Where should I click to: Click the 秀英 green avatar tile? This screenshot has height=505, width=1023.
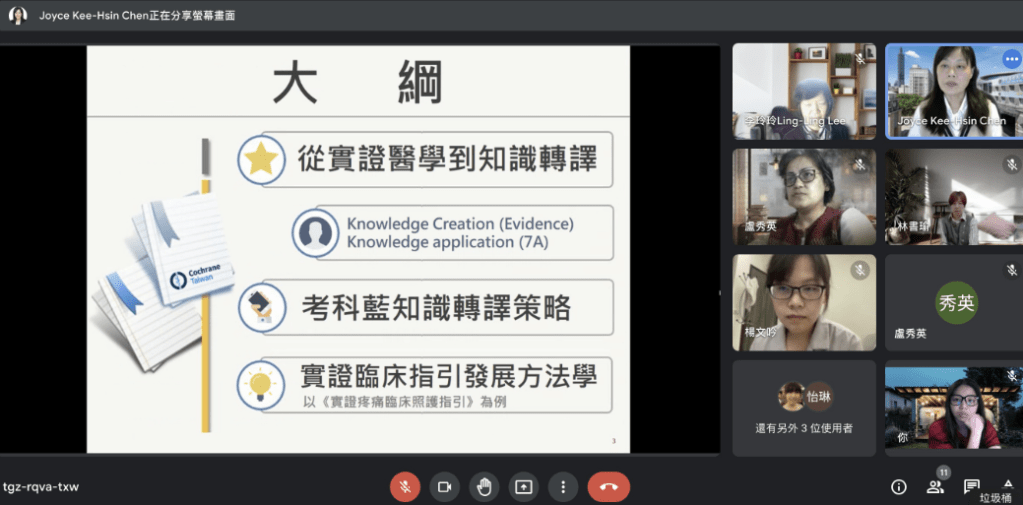pyautogui.click(x=954, y=302)
